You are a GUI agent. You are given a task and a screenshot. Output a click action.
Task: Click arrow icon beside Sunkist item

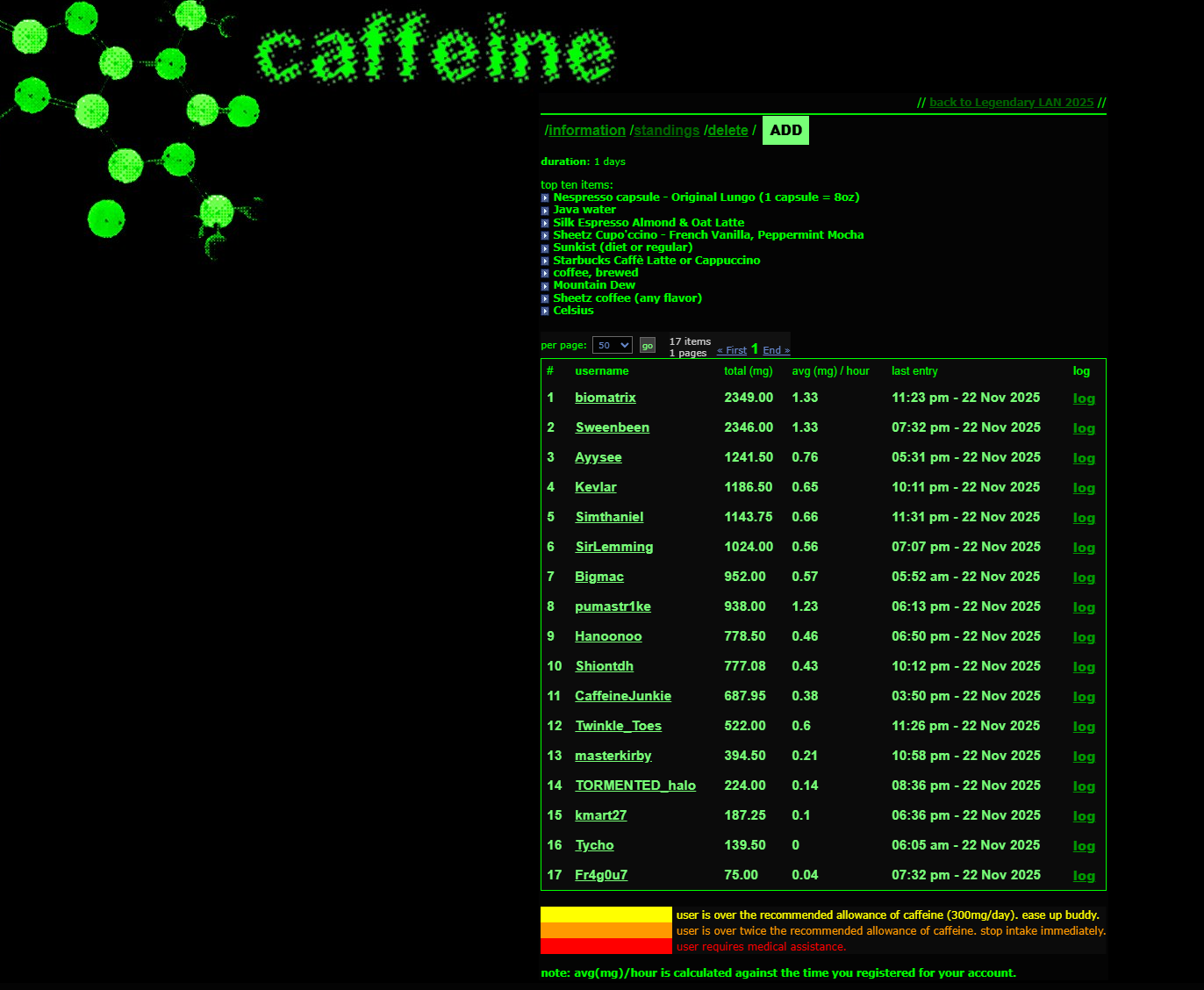[545, 248]
